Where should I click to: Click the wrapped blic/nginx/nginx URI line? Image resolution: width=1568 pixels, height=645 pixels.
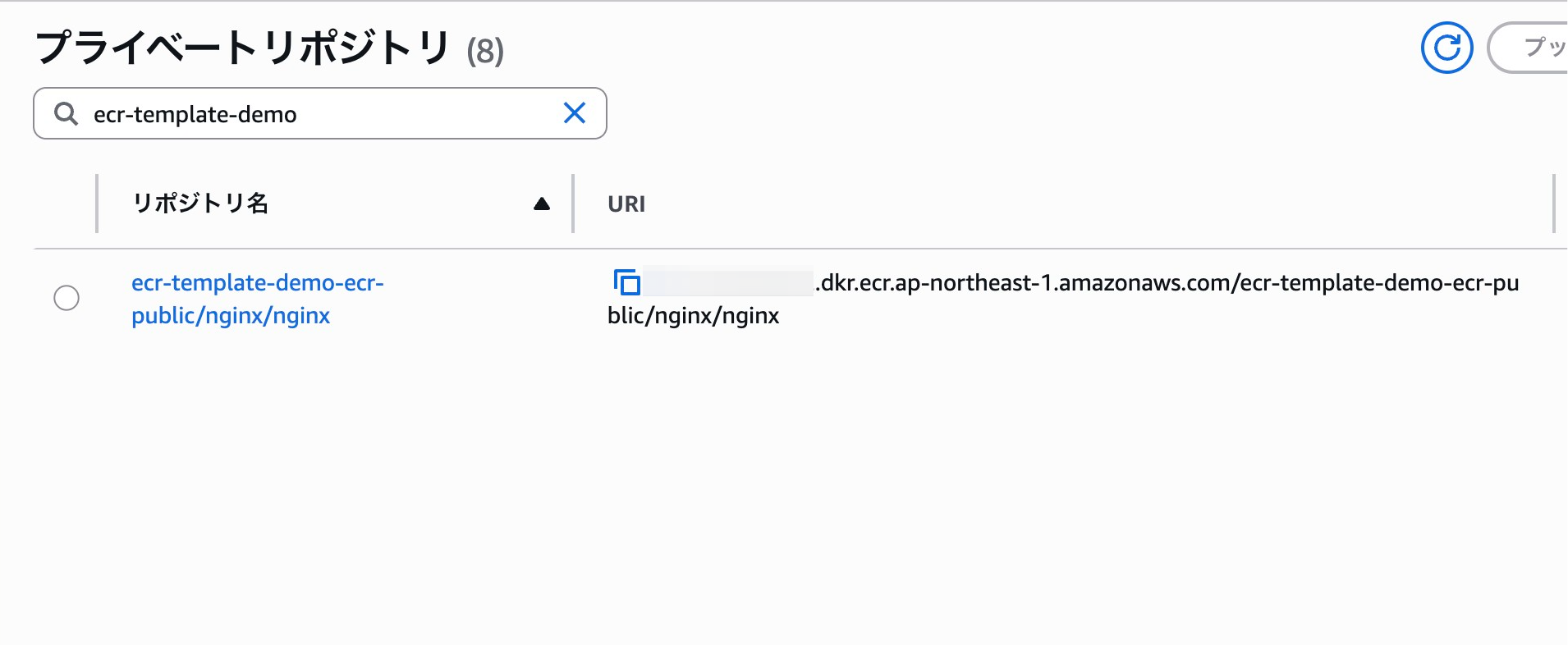[694, 316]
